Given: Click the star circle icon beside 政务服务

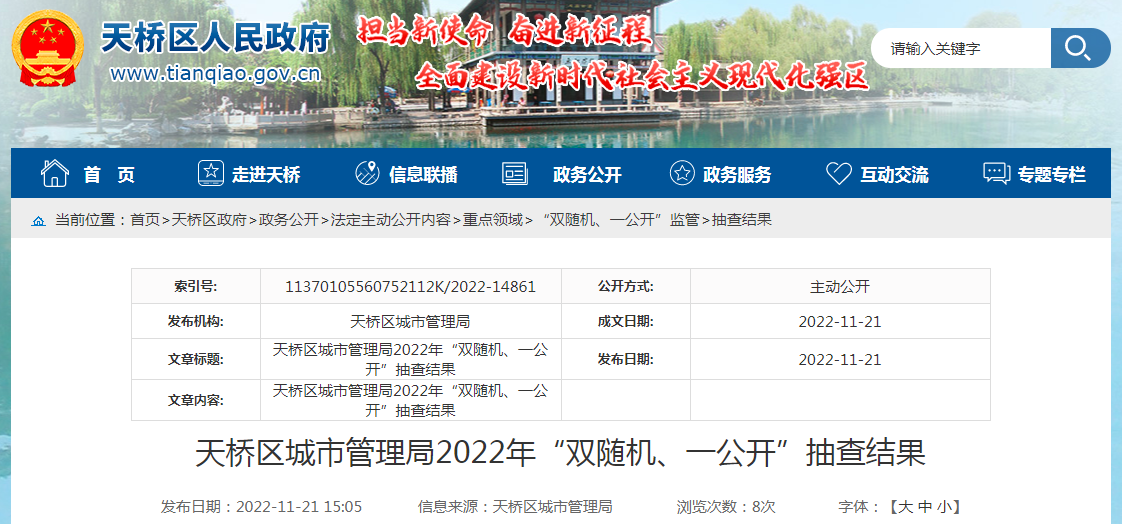Looking at the screenshot, I should point(682,173).
